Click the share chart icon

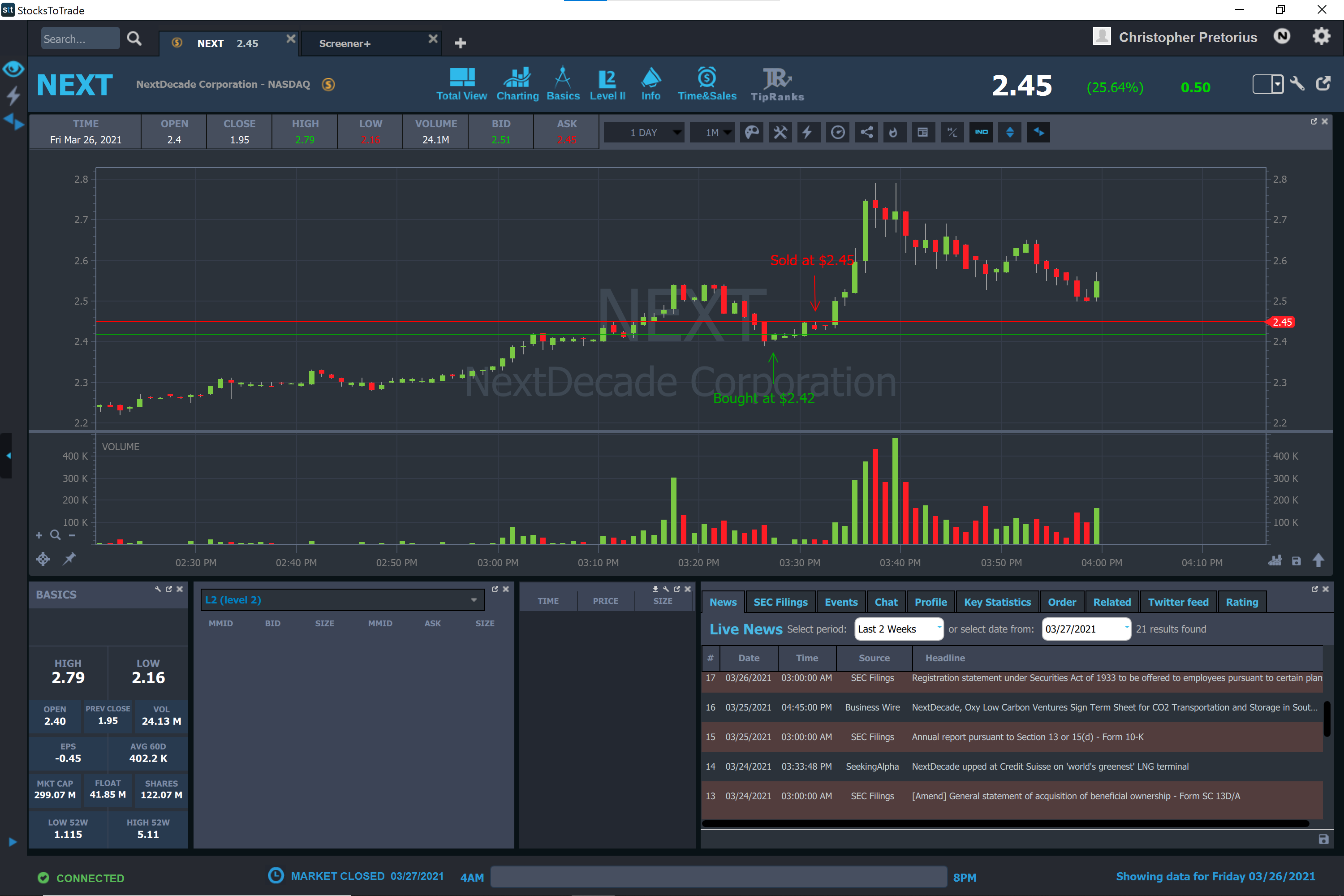(x=866, y=133)
